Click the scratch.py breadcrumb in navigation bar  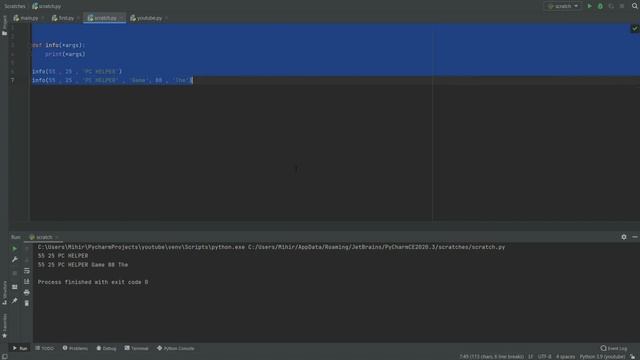[x=47, y=6]
